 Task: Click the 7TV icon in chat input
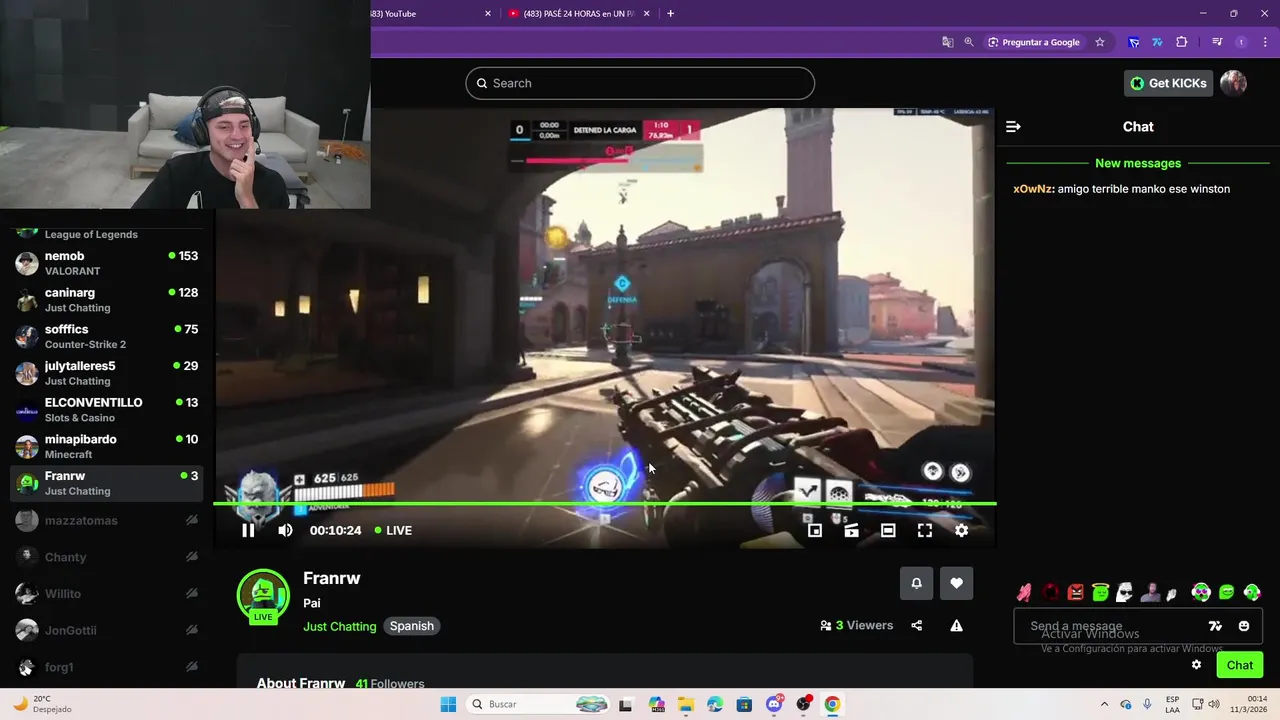click(x=1215, y=626)
